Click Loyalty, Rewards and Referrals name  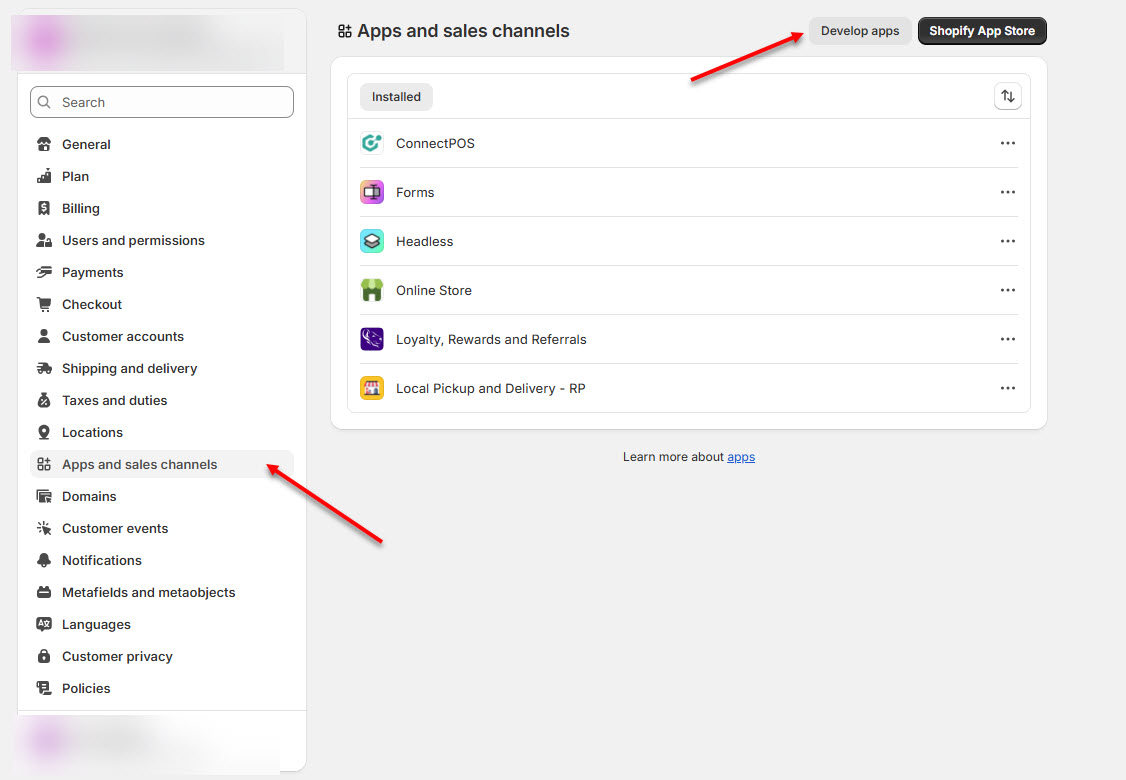coord(491,340)
